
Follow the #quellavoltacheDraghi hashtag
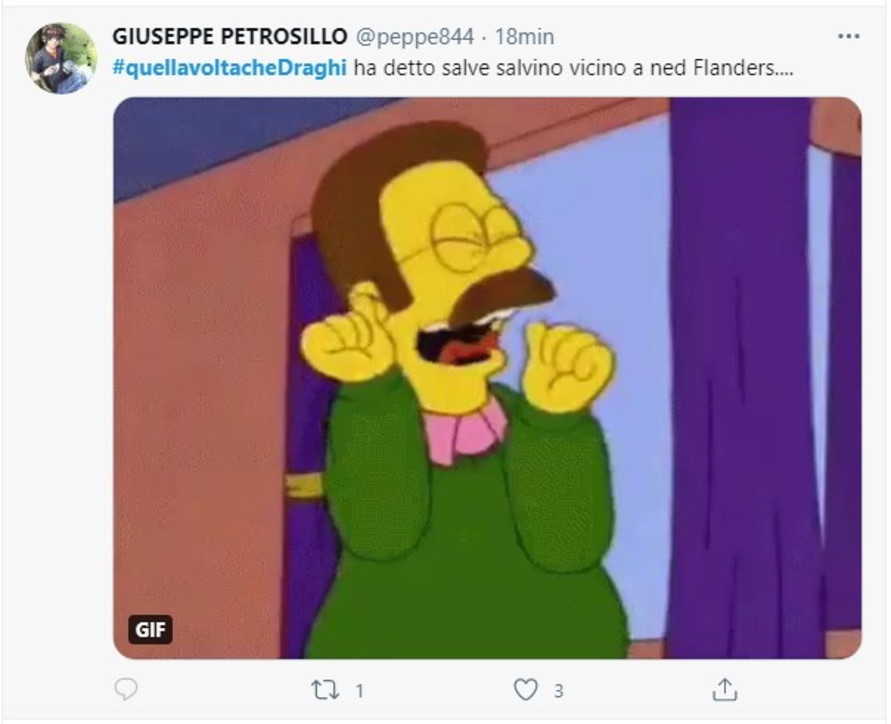[x=230, y=68]
